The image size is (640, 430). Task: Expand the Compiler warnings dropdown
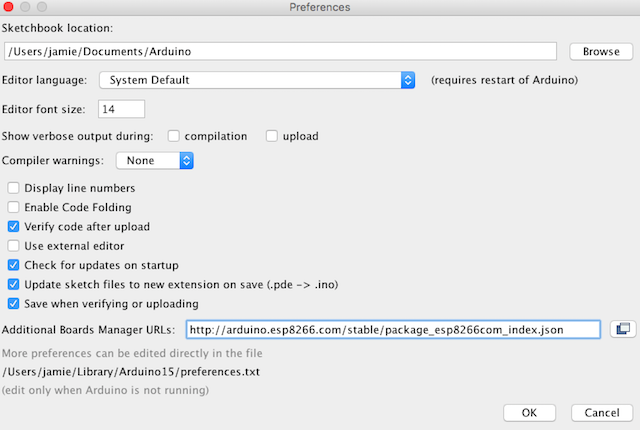click(155, 160)
